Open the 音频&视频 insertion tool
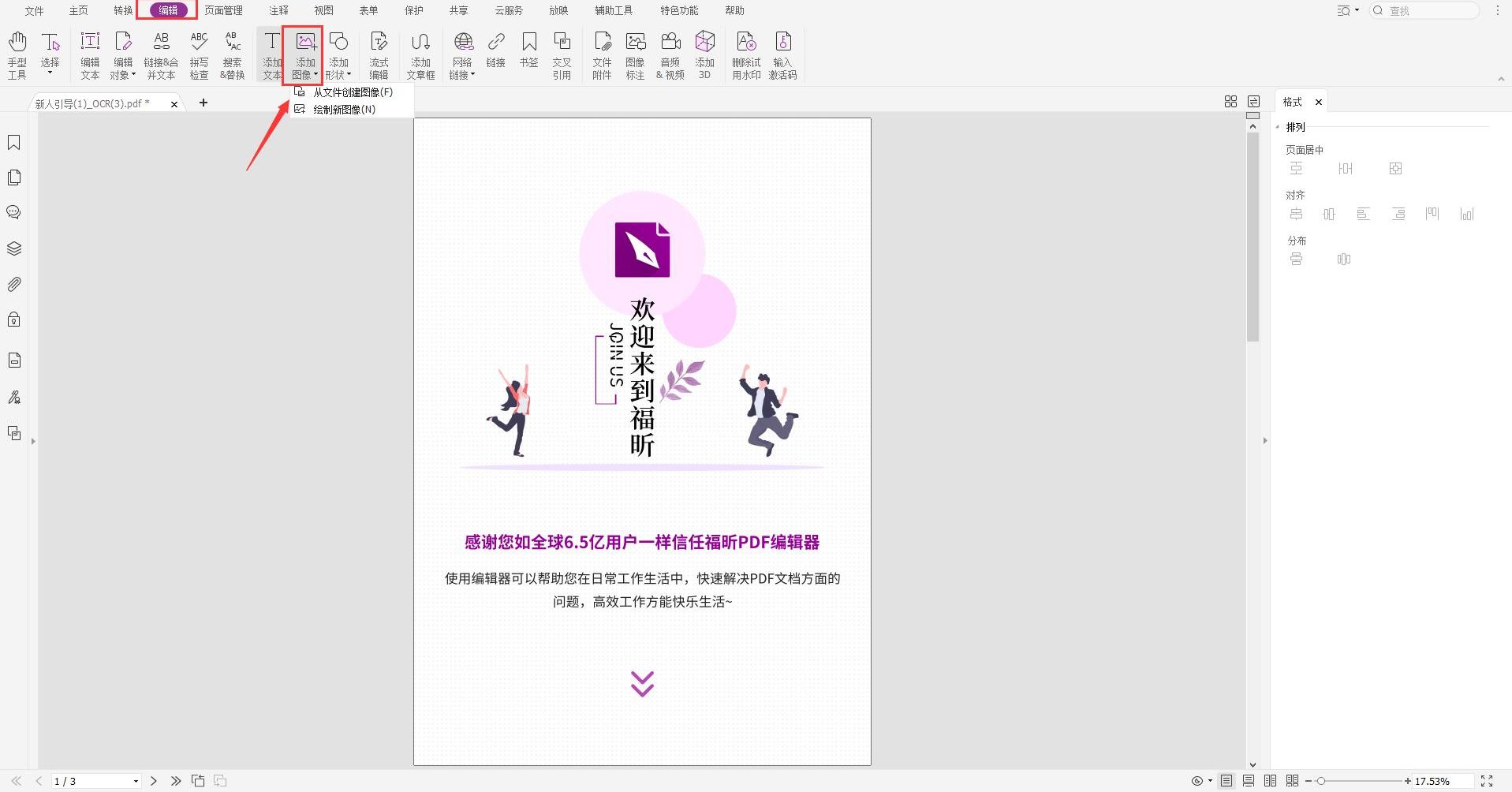This screenshot has height=792, width=1512. coord(670,51)
